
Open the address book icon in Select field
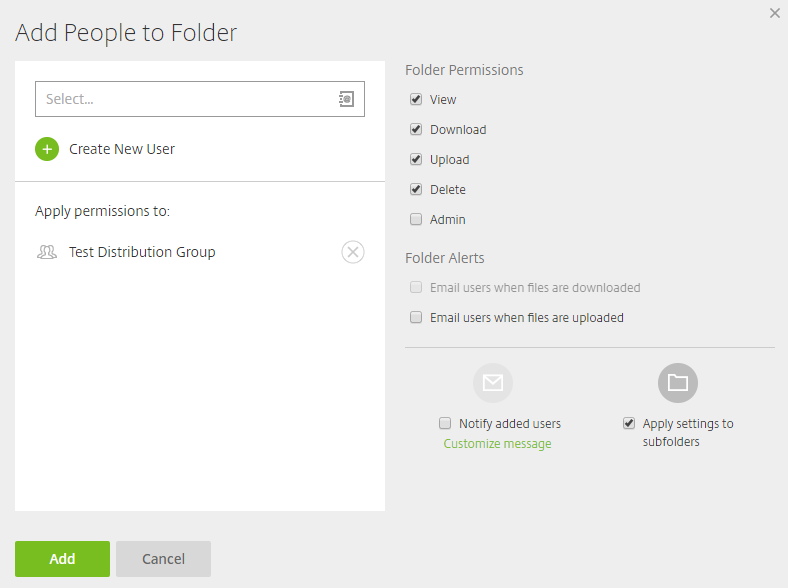coord(346,99)
